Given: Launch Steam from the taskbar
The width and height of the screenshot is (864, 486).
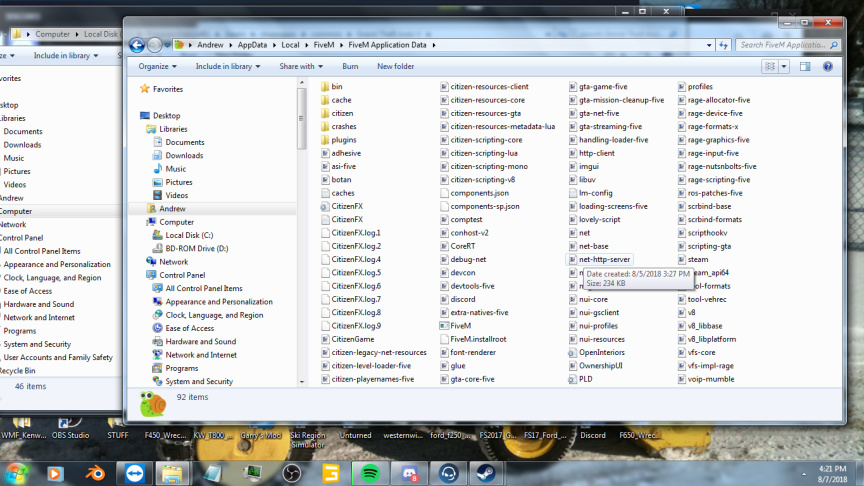Looking at the screenshot, I should (x=487, y=472).
